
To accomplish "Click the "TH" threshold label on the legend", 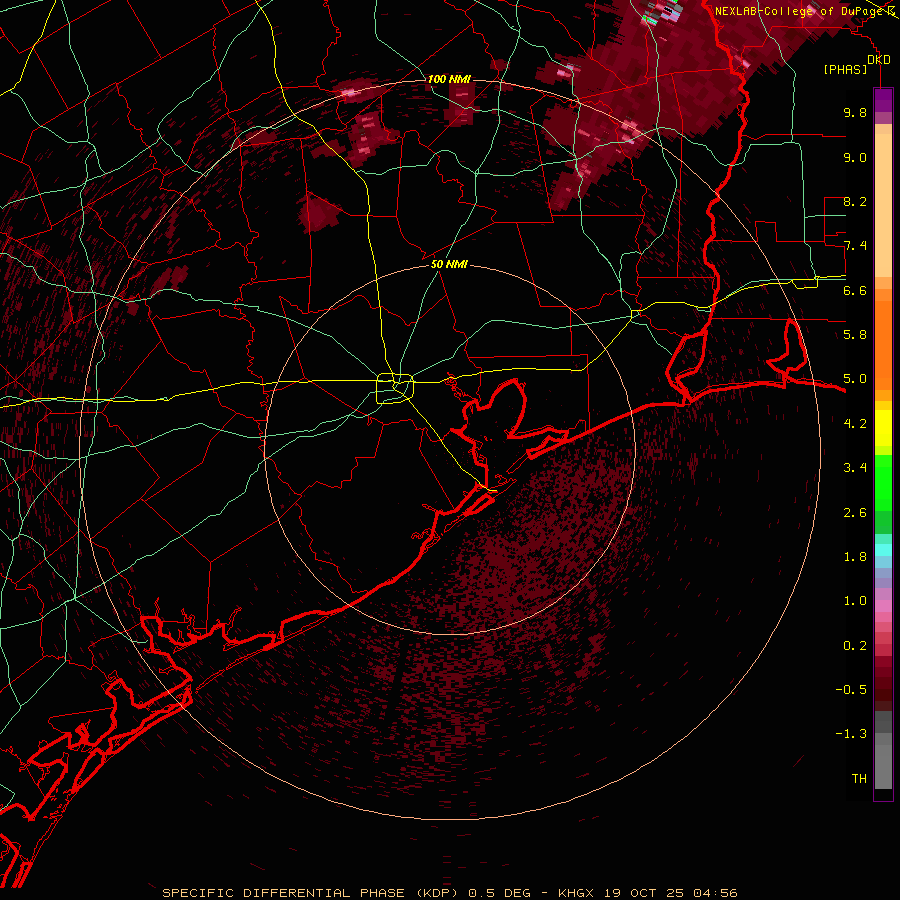I will pos(859,779).
